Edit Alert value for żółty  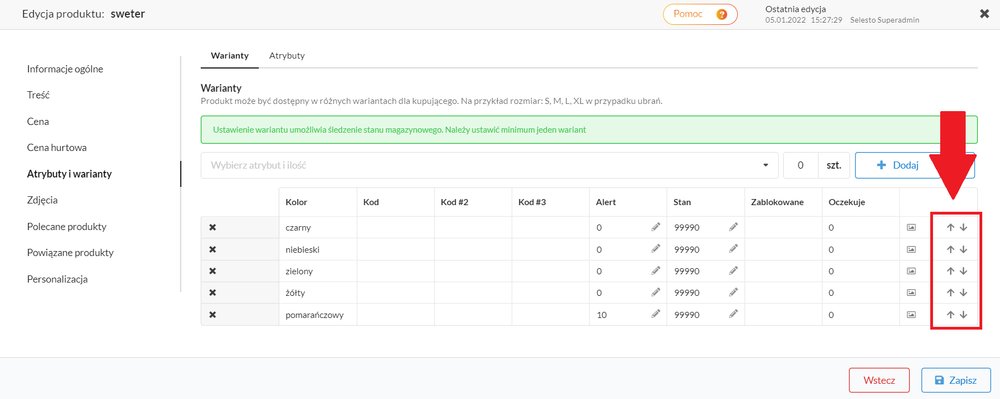coord(656,292)
